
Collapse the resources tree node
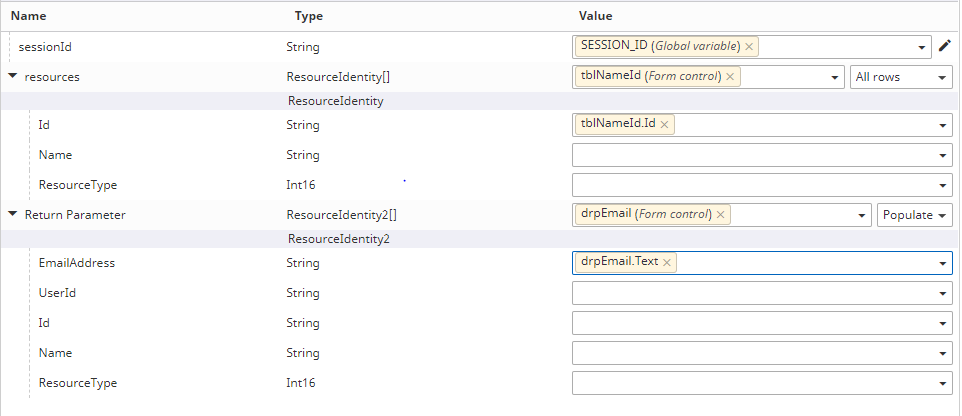tap(12, 77)
